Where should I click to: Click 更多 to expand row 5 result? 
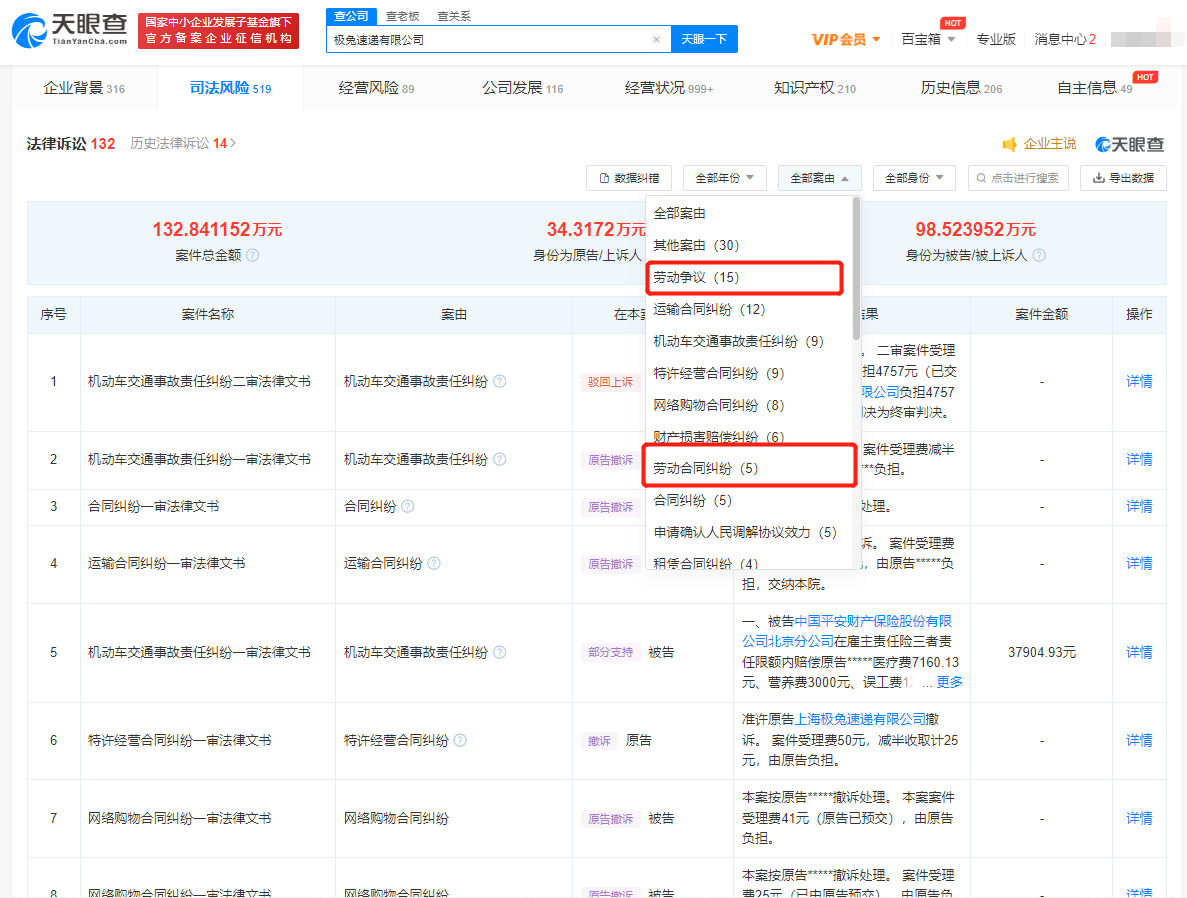(949, 682)
